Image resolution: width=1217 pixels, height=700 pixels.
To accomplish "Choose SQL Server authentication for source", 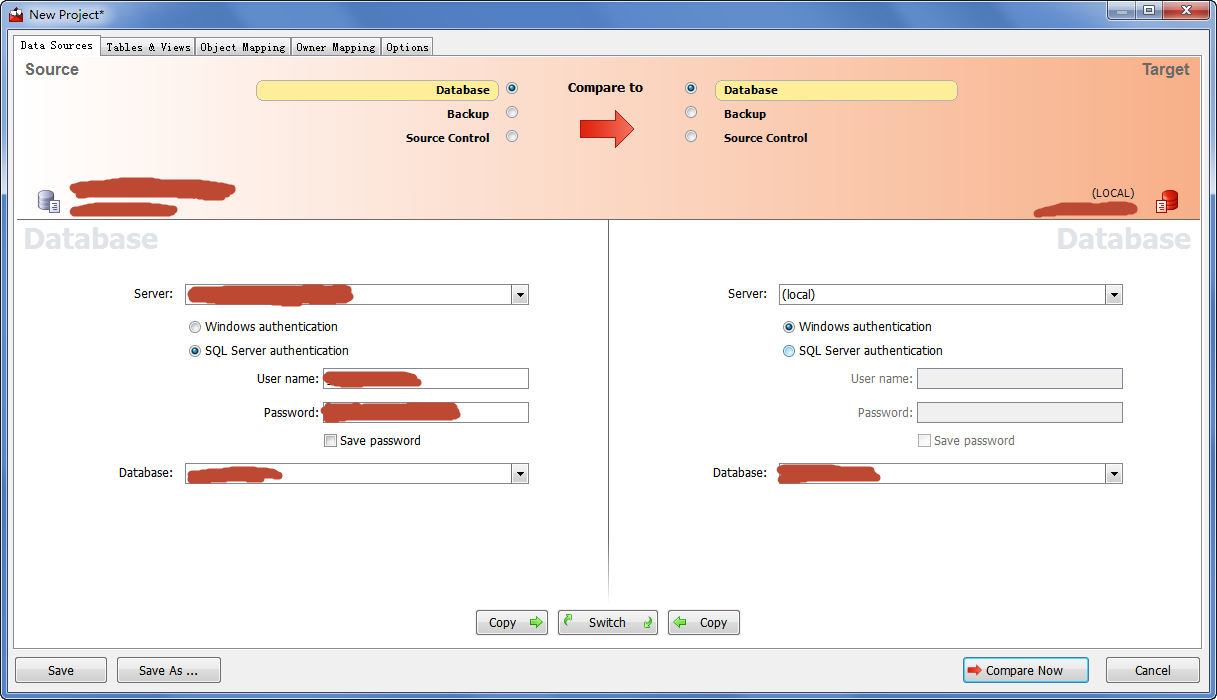I will (195, 351).
